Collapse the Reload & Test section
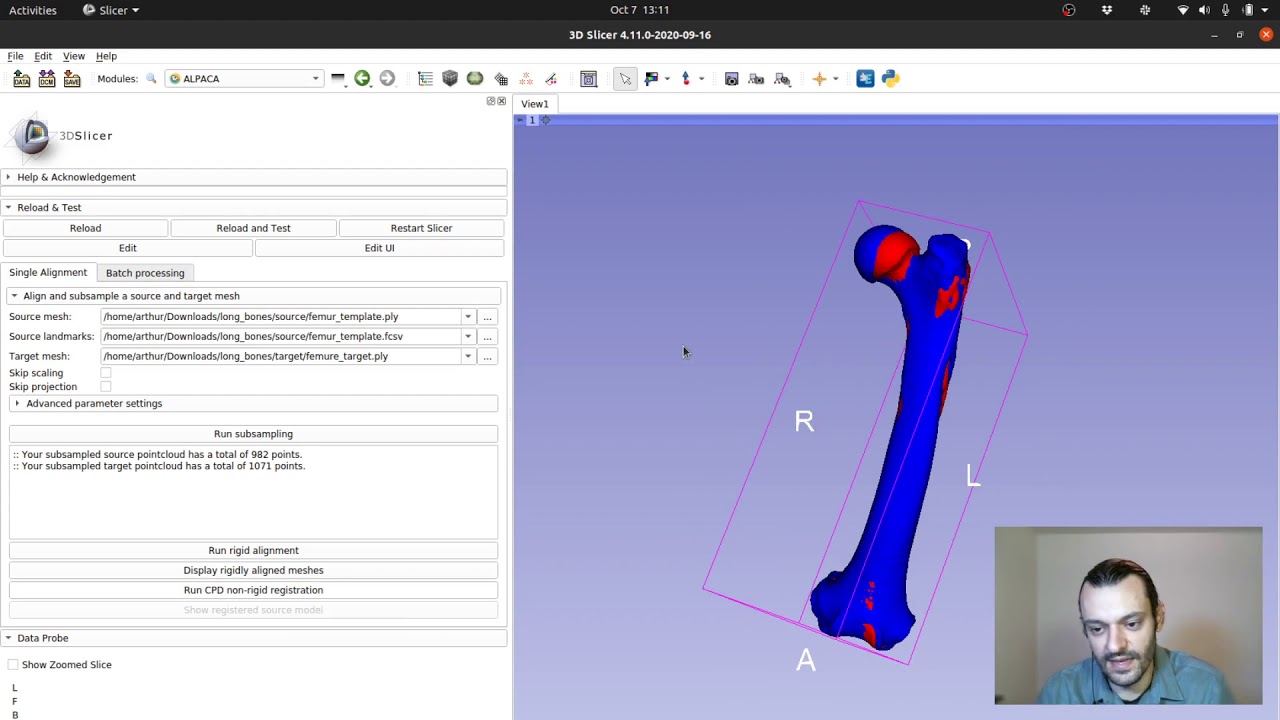1280x720 pixels. (254, 208)
